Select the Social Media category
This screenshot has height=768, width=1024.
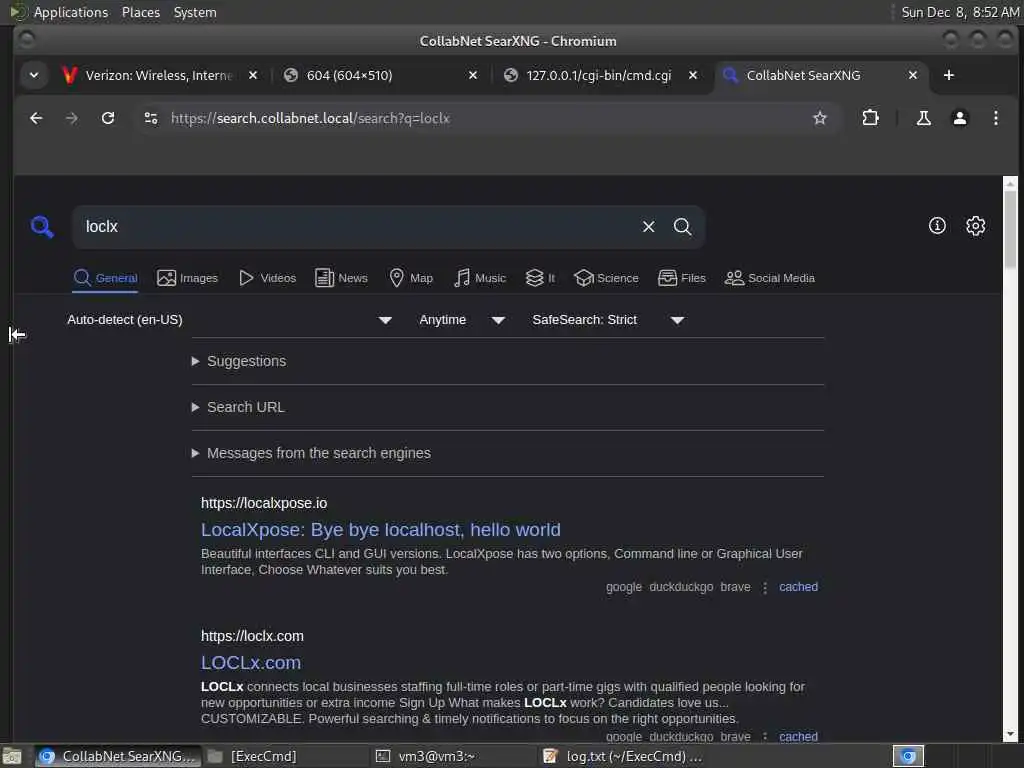pyautogui.click(x=769, y=278)
